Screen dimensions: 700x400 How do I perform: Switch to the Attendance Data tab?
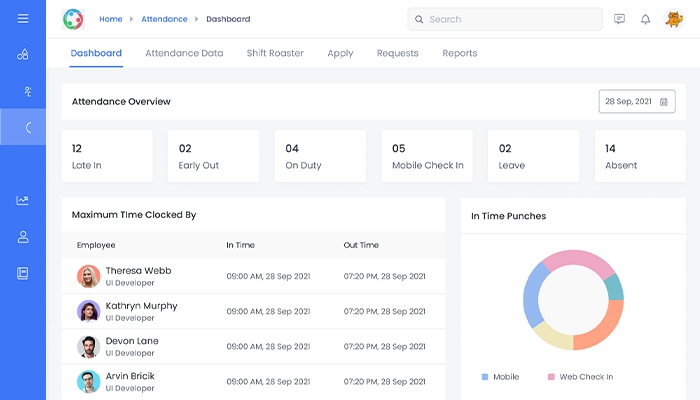click(x=184, y=53)
